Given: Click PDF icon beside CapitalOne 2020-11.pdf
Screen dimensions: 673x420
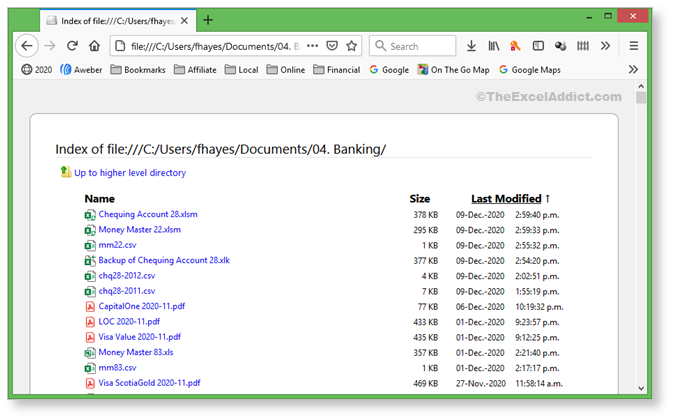Looking at the screenshot, I should click(90, 307).
